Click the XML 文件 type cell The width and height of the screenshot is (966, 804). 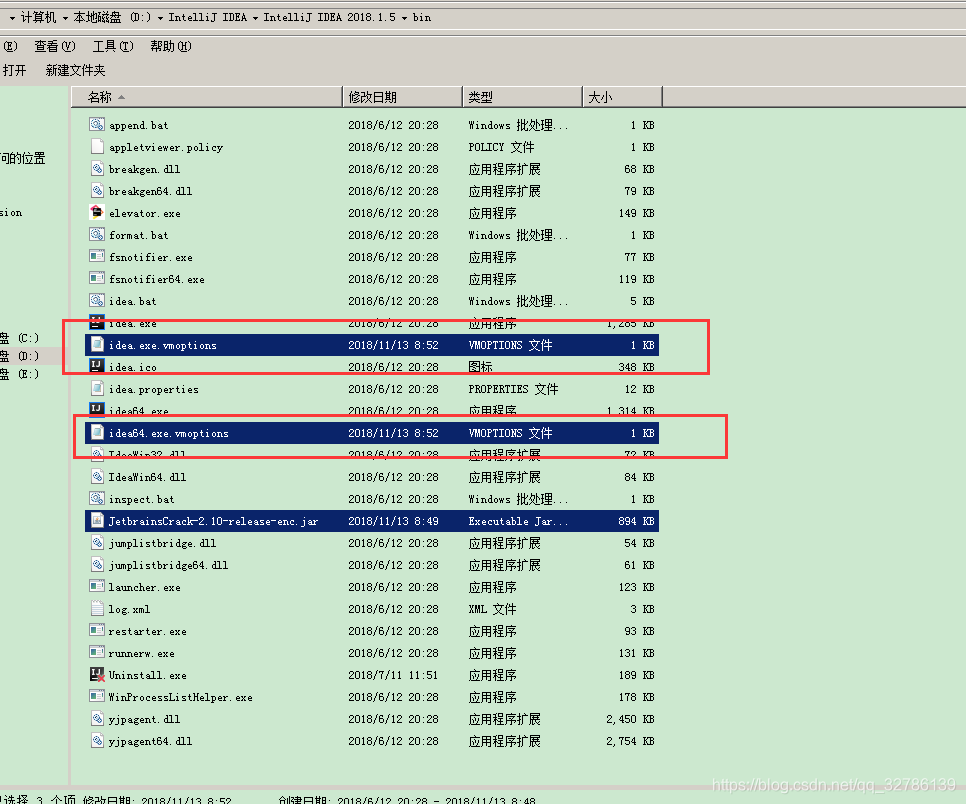point(492,609)
